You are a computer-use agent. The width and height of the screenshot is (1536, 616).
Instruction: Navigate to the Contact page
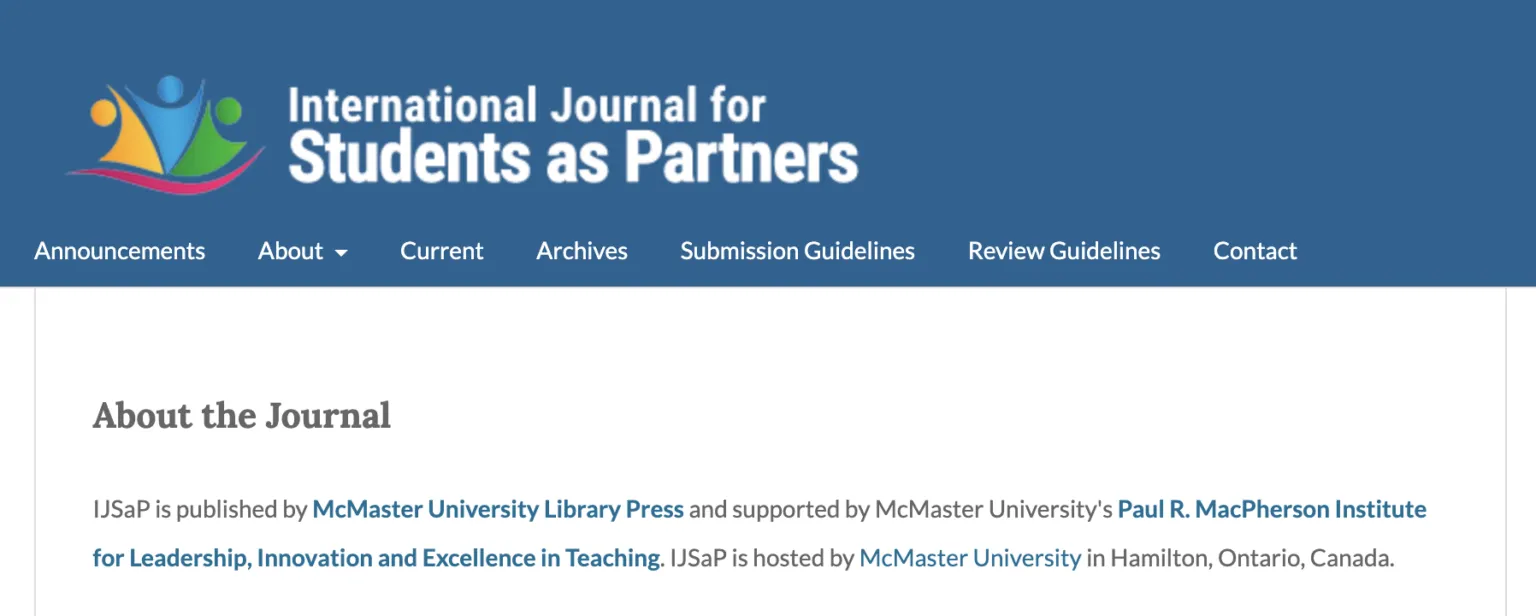[1254, 252]
